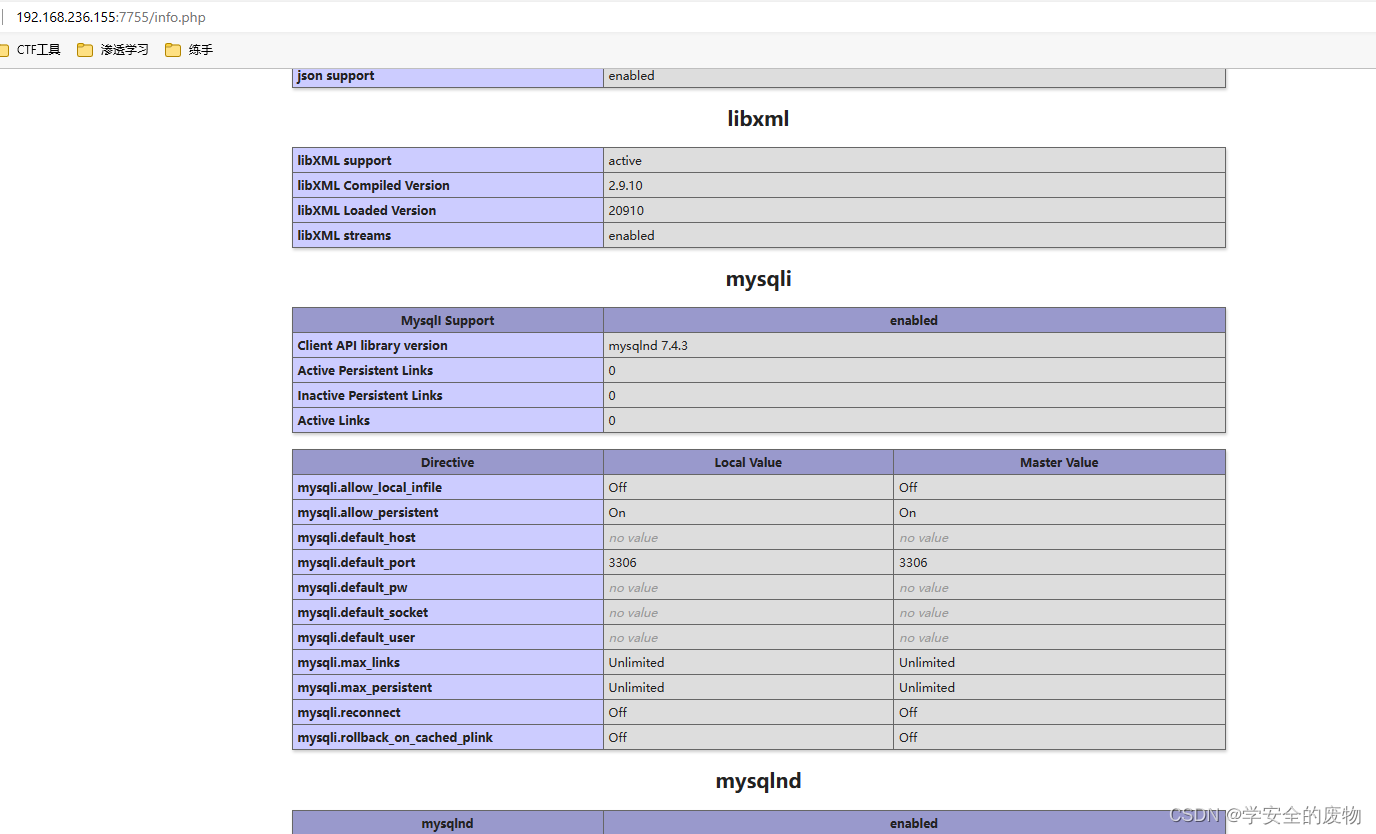Select master value Unlimited for max_persistent

coord(927,687)
